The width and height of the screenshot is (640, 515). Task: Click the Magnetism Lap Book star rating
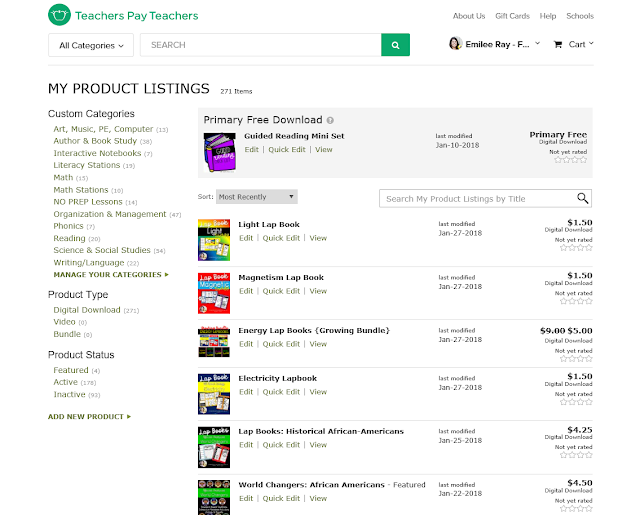coord(576,301)
